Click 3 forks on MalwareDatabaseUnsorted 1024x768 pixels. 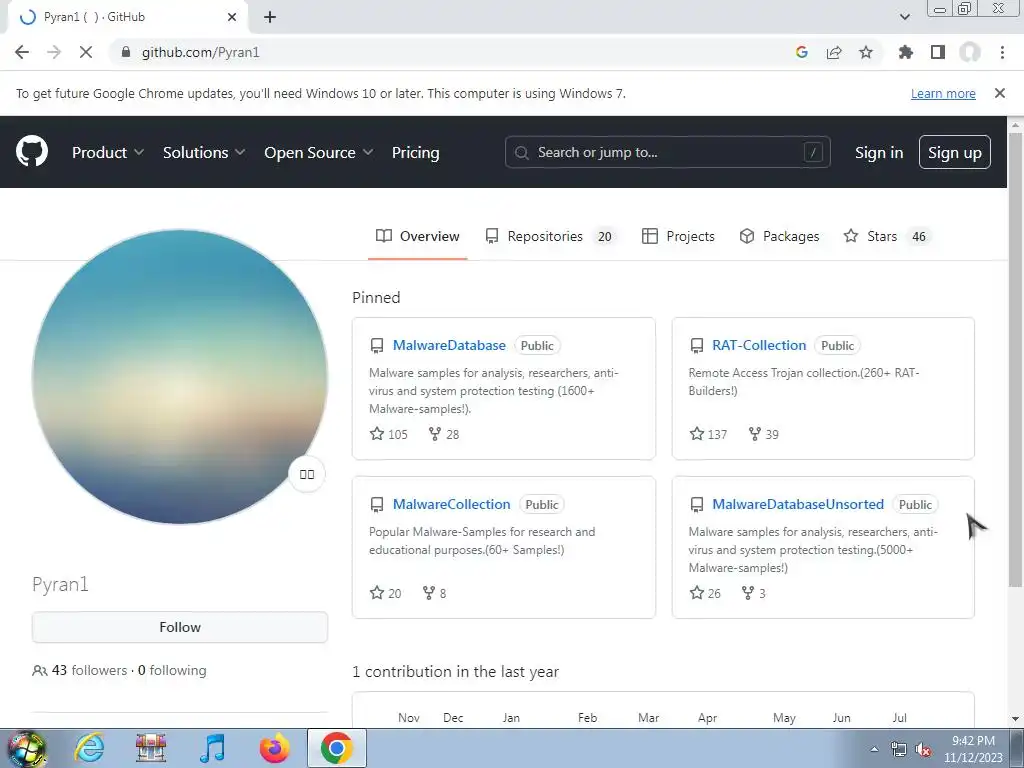754,593
